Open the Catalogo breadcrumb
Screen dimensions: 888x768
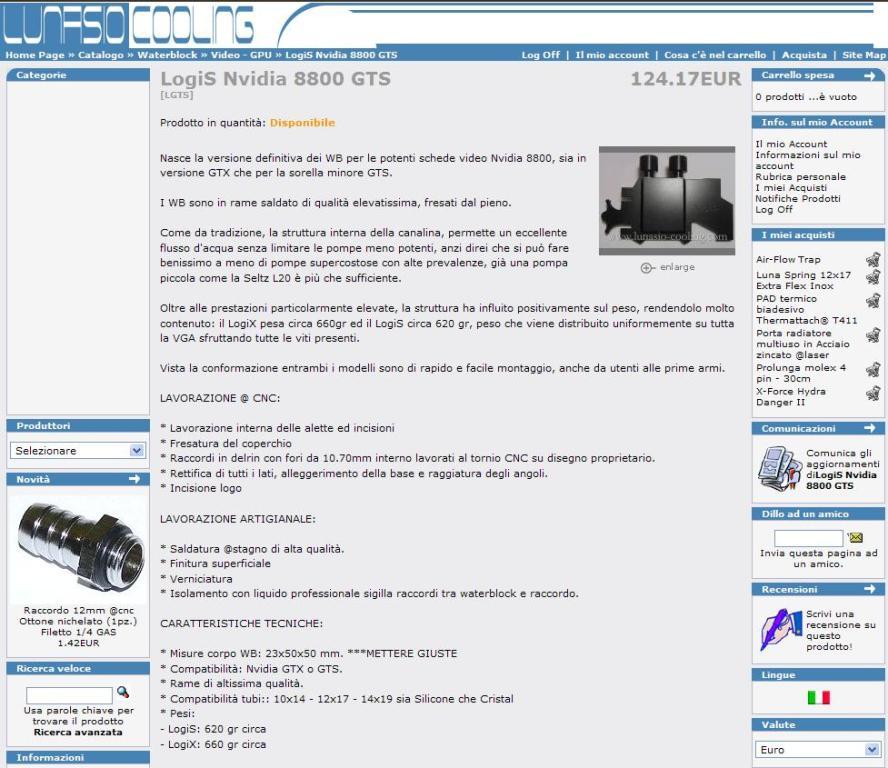click(101, 55)
